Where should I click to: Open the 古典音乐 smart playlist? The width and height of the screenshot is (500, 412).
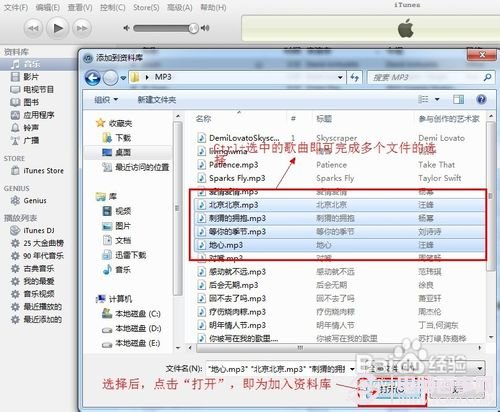38,268
